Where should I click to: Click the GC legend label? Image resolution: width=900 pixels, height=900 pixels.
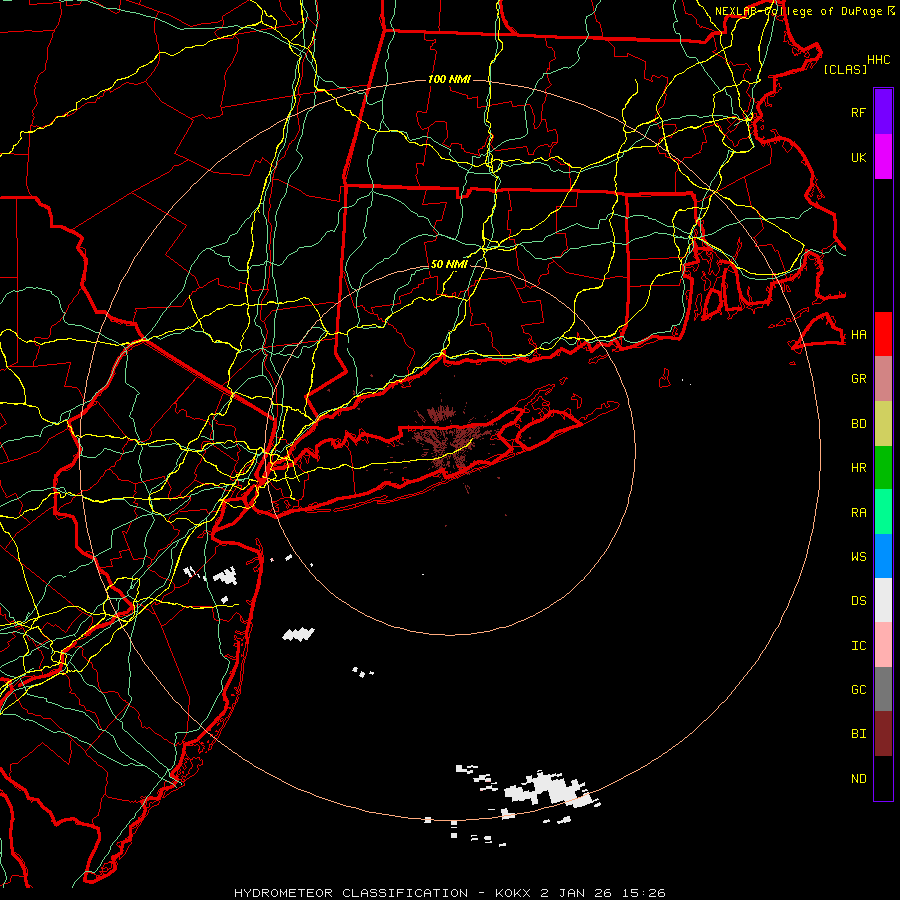pos(859,690)
